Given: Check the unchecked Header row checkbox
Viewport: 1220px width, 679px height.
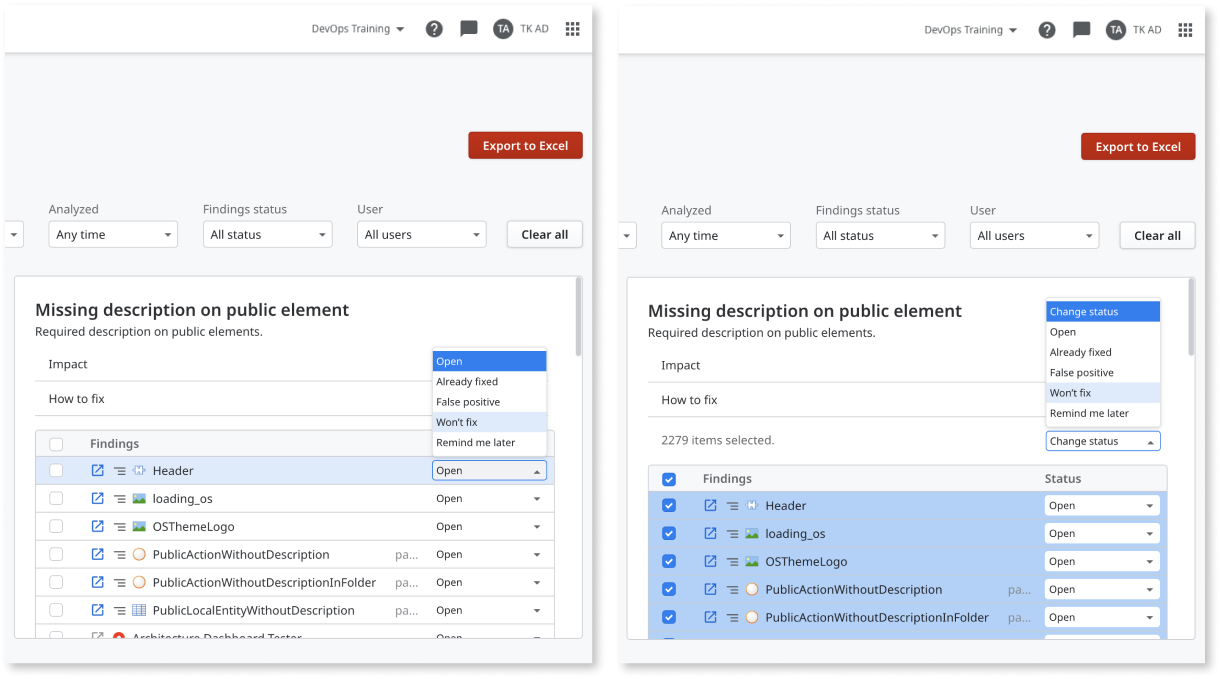Looking at the screenshot, I should click(56, 470).
